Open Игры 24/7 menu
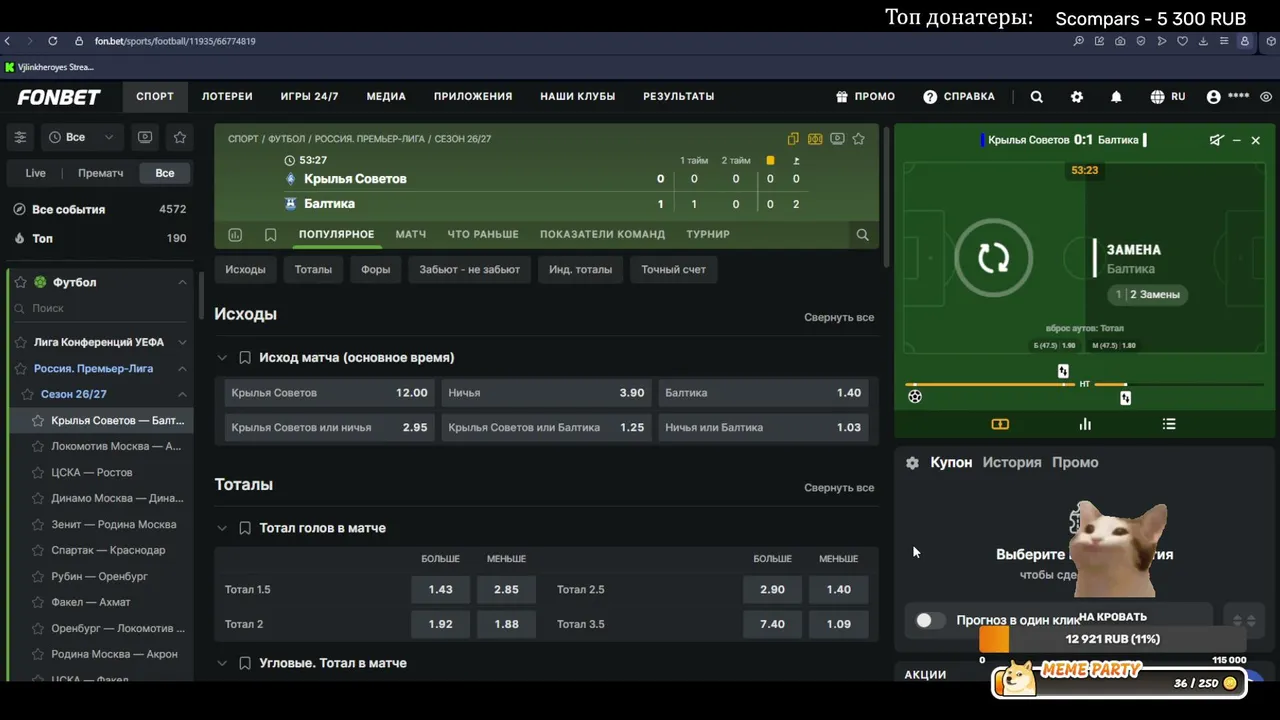This screenshot has height=720, width=1280. [309, 97]
